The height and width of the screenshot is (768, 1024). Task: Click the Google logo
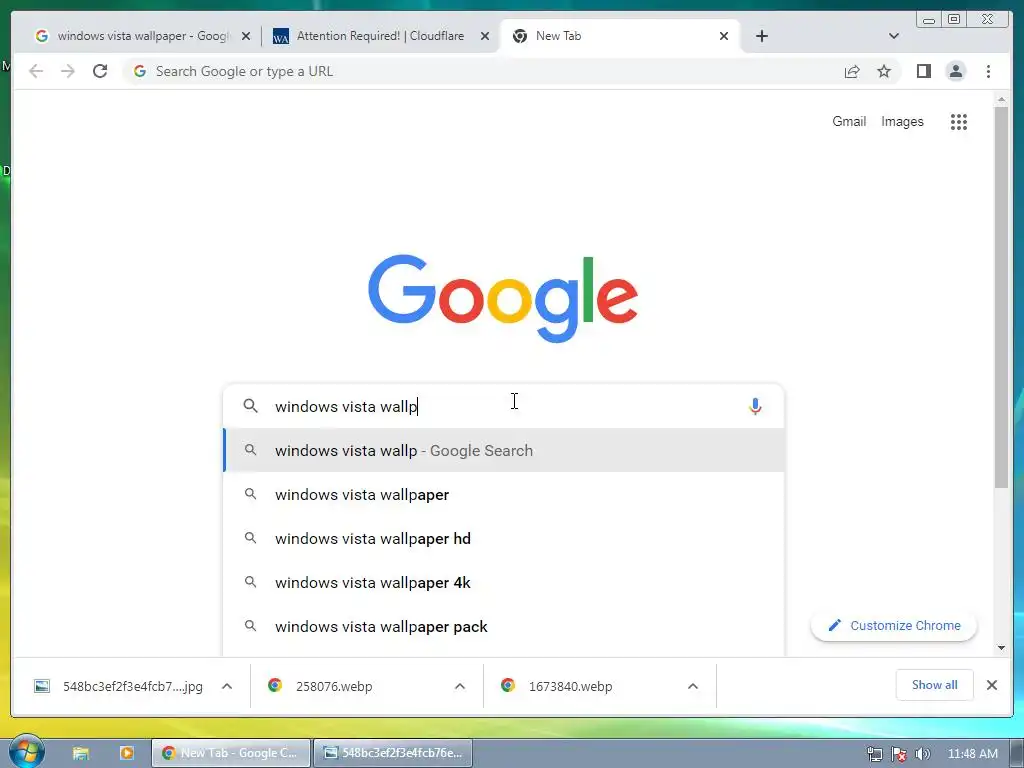(x=503, y=298)
